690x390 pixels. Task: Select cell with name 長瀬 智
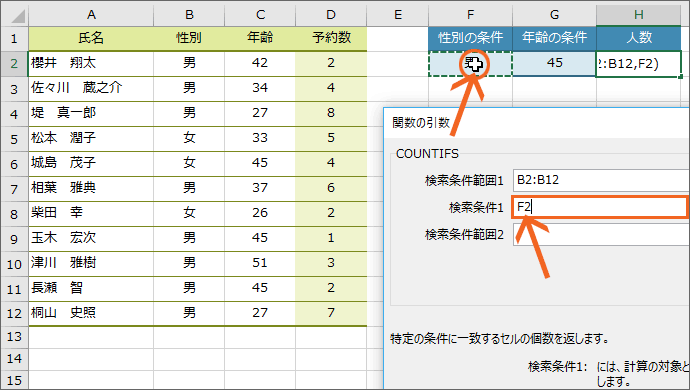(x=91, y=289)
